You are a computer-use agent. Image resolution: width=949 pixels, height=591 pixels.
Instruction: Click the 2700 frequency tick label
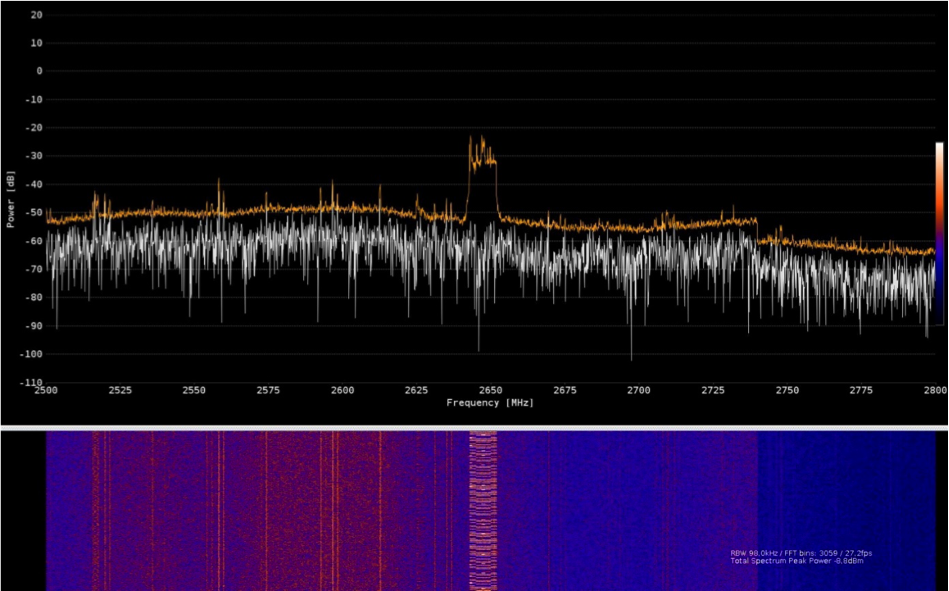click(x=639, y=390)
